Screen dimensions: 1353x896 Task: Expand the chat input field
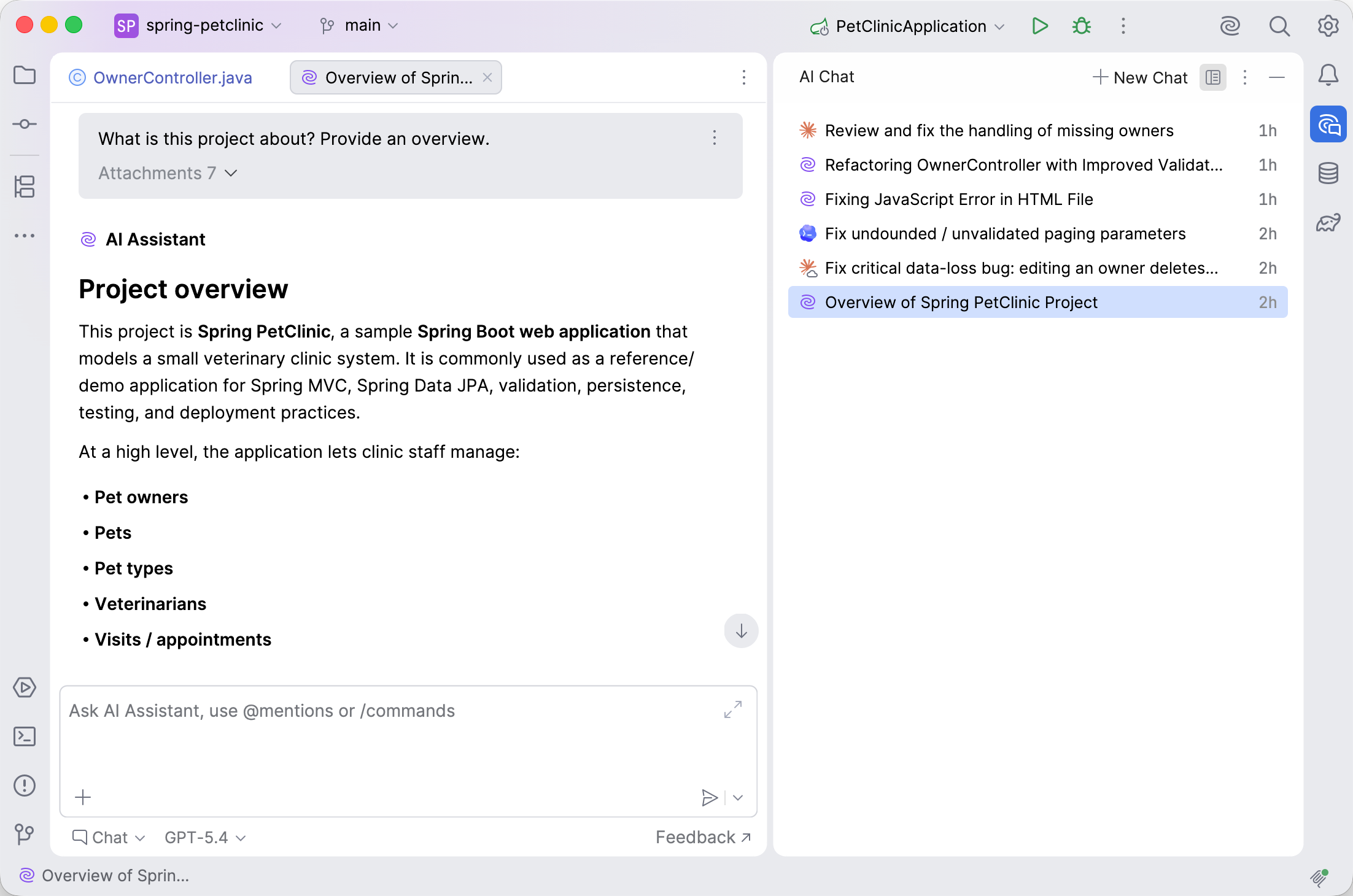coord(733,709)
